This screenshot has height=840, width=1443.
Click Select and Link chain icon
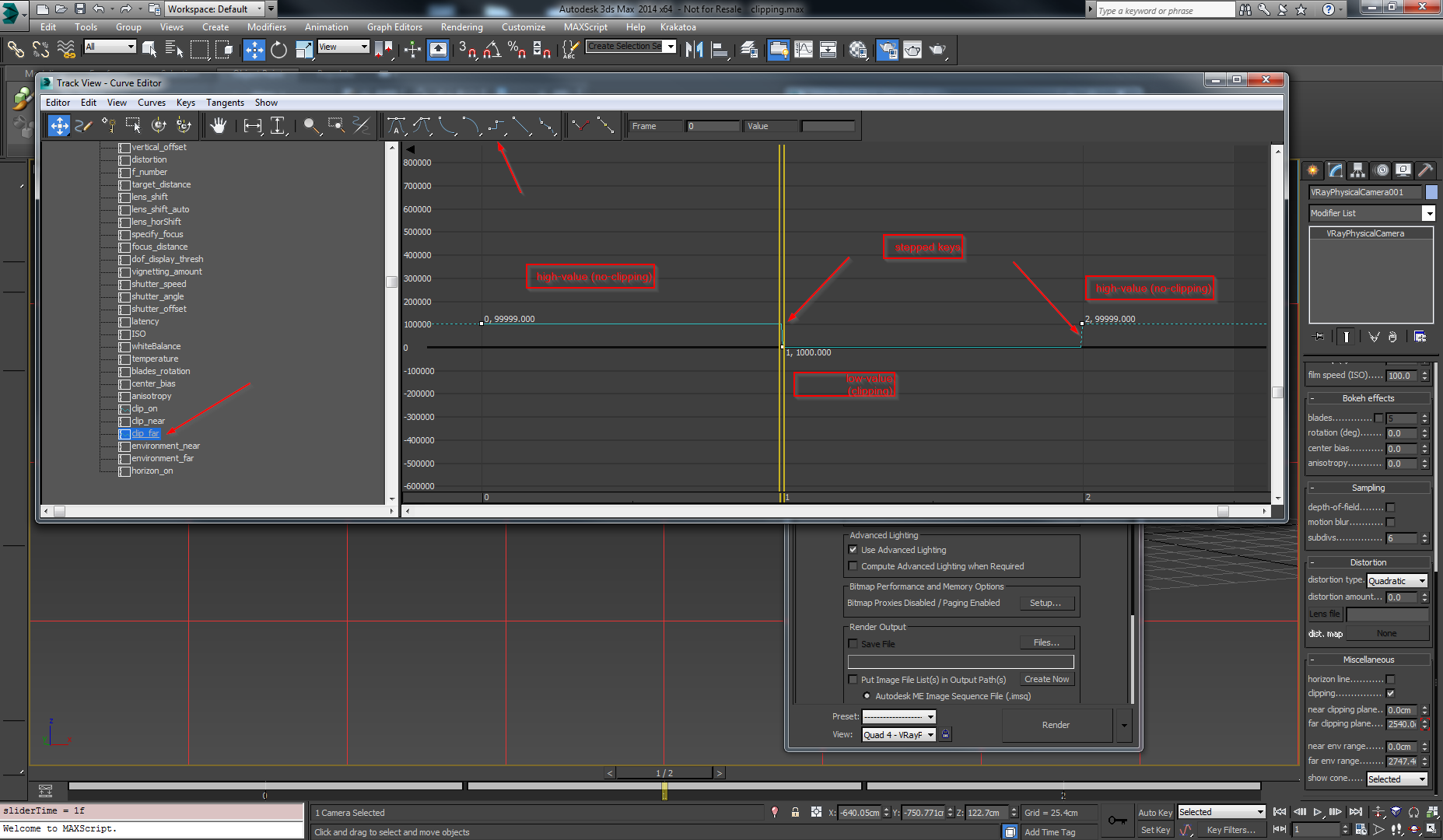pos(16,50)
